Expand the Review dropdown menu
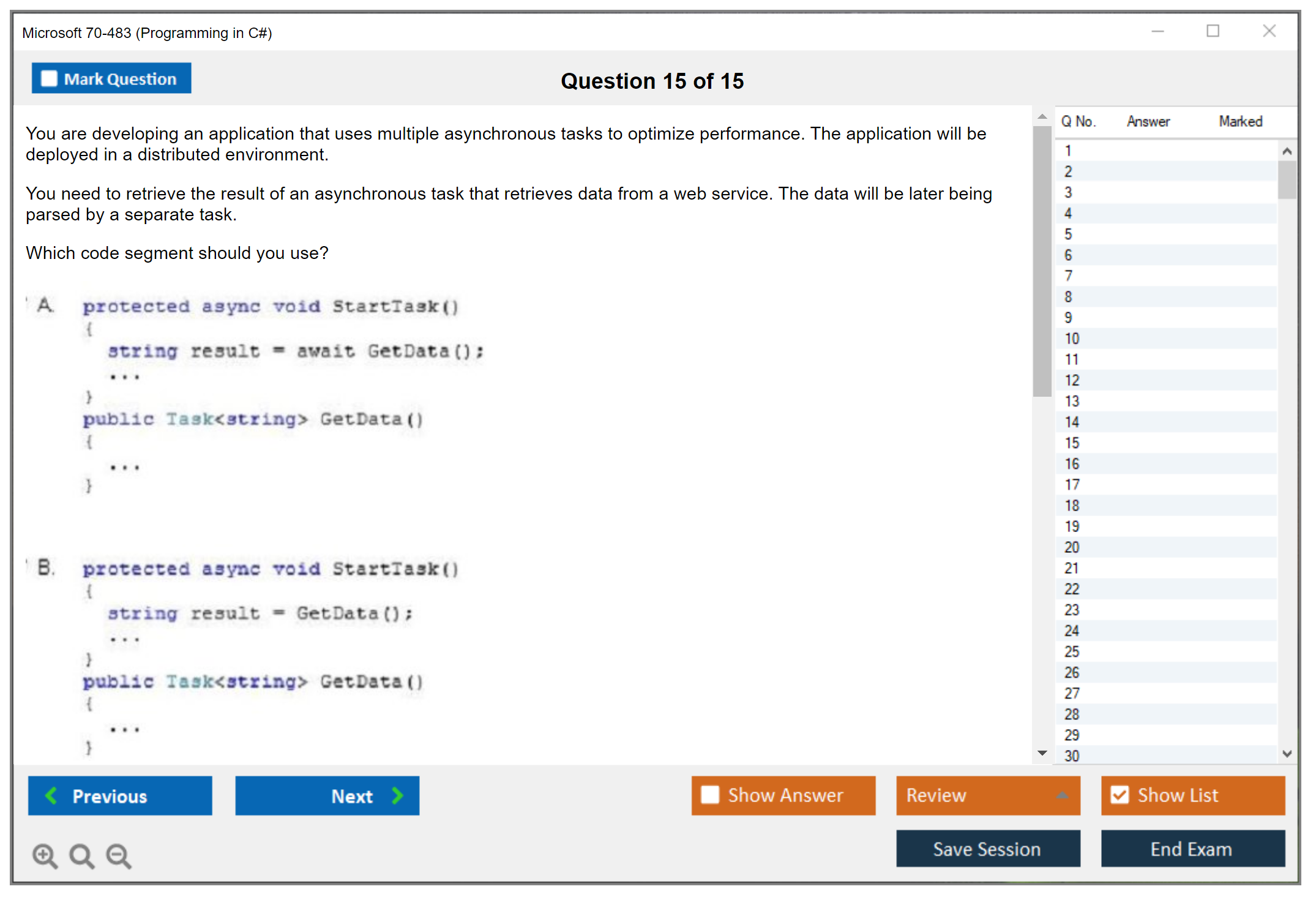The image size is (1316, 900). tap(1062, 795)
